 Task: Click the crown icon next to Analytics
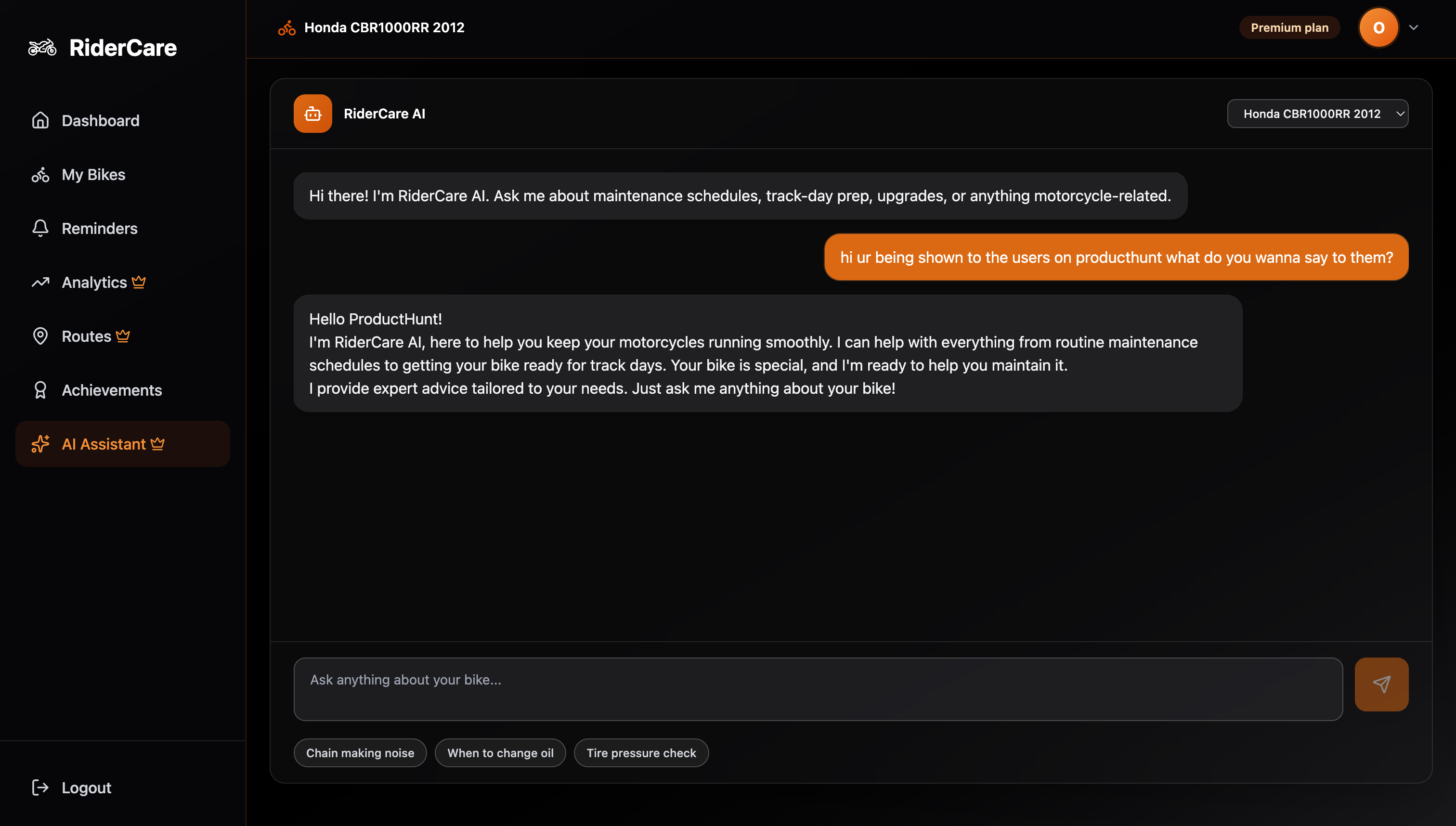coord(139,282)
